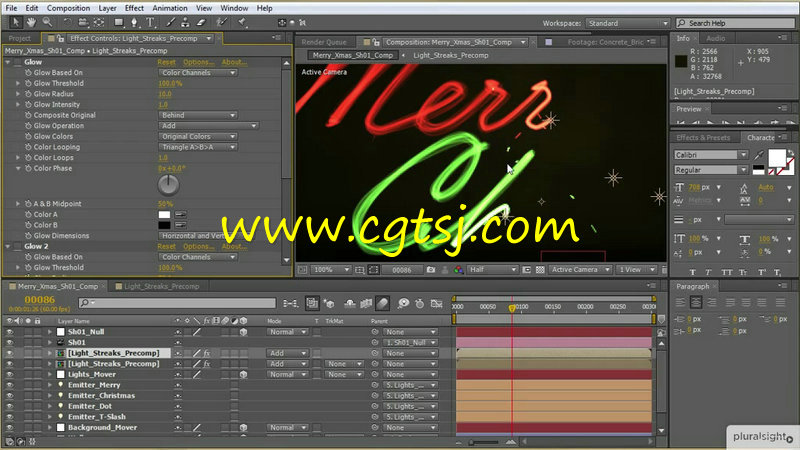Select the Horizontal Type tool
This screenshot has width=800, height=450.
(151, 22)
